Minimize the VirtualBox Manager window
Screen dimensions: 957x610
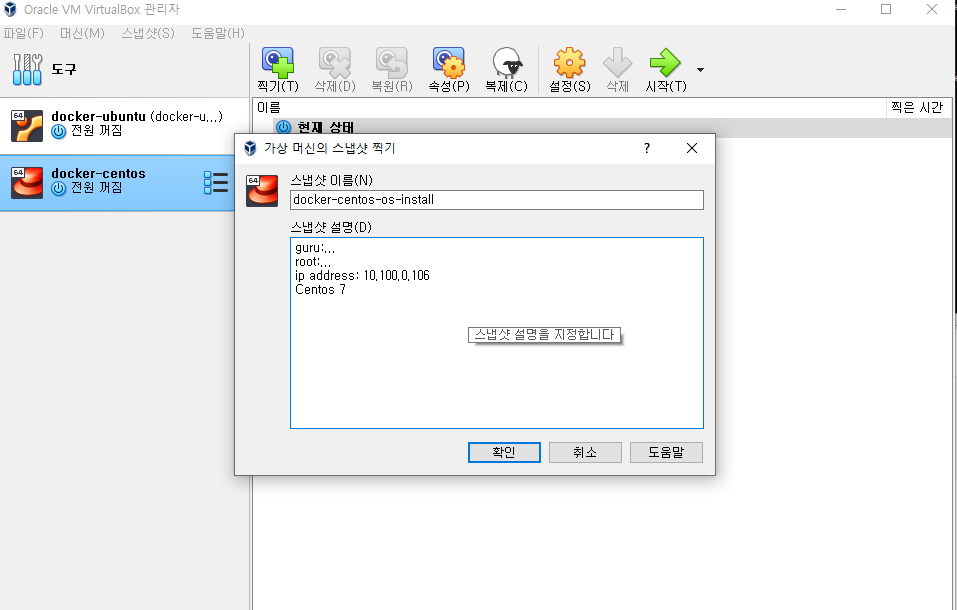pyautogui.click(x=841, y=9)
